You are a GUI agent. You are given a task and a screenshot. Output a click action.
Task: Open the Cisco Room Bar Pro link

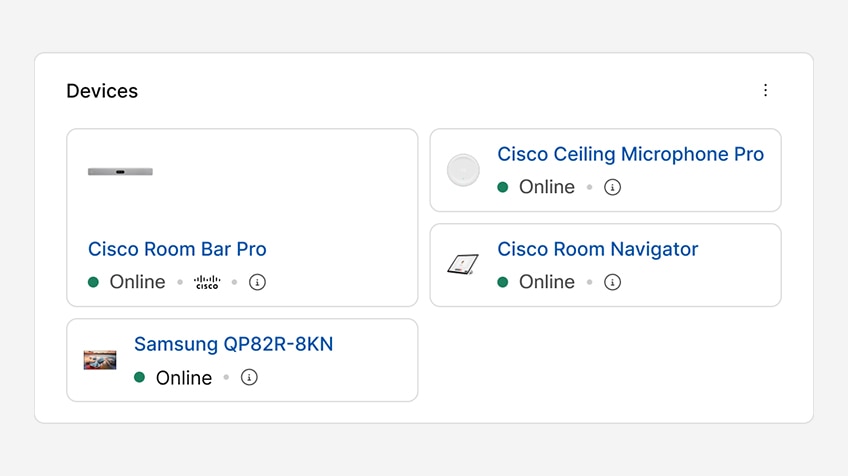pos(177,249)
